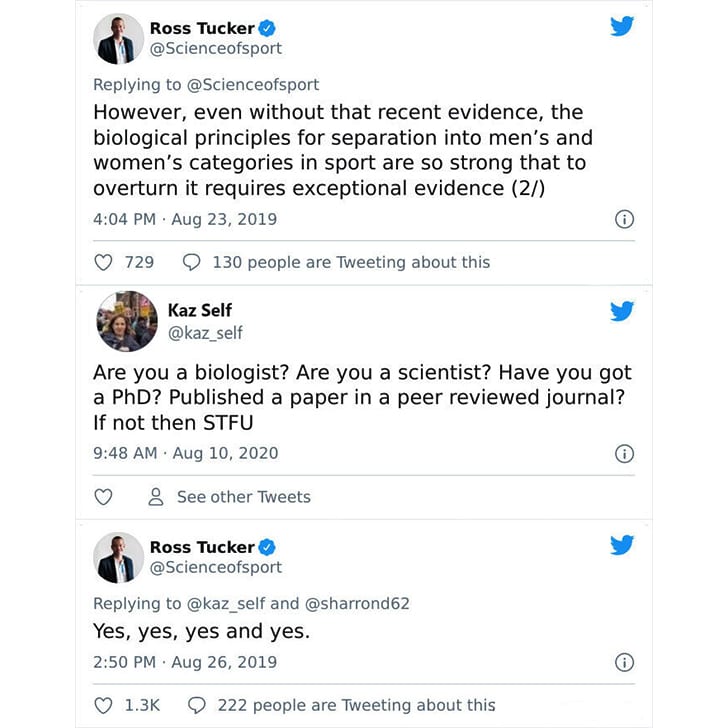This screenshot has width=728, height=728.
Task: Like Kaz Self's tweet via heart icon
Action: tap(103, 497)
